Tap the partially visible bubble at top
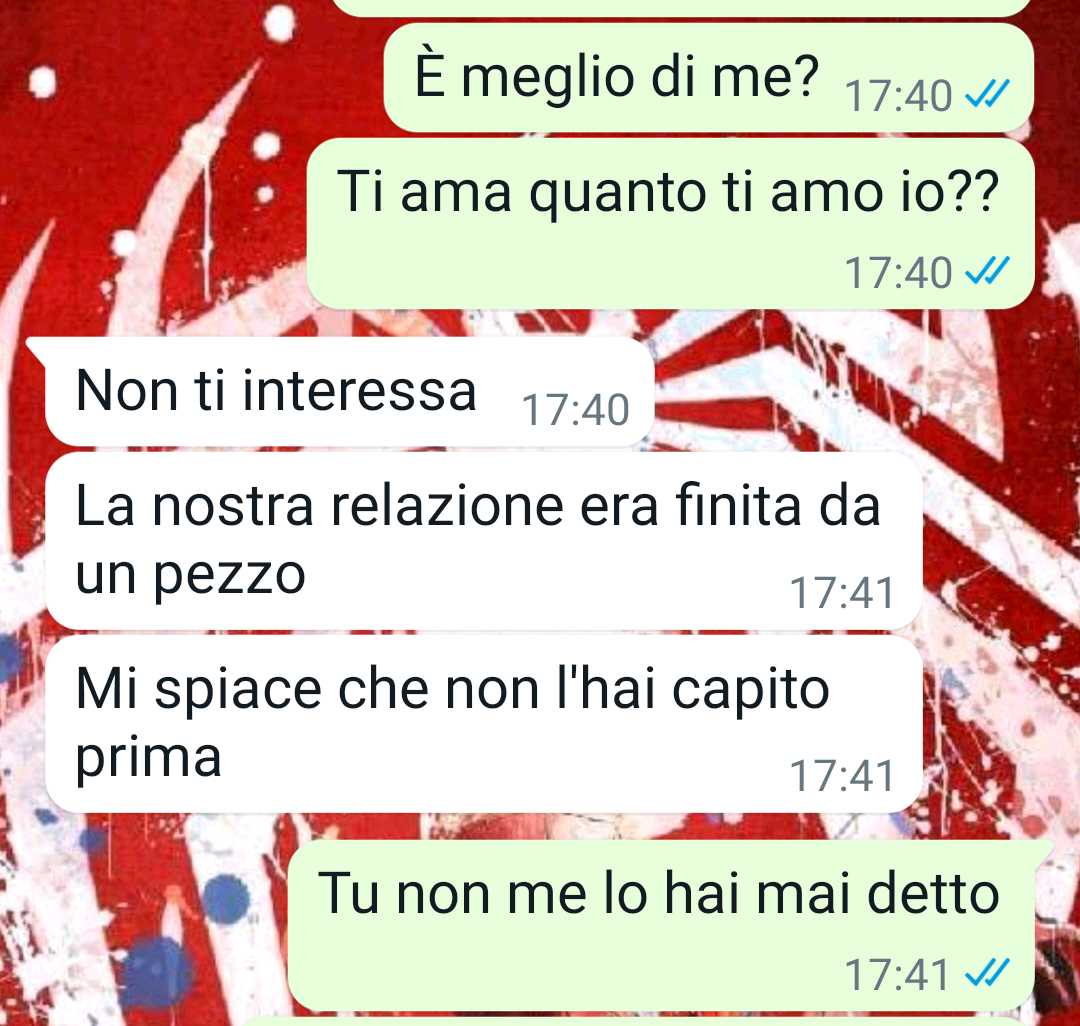Screen dimensions: 1080x1026 click(x=682, y=7)
